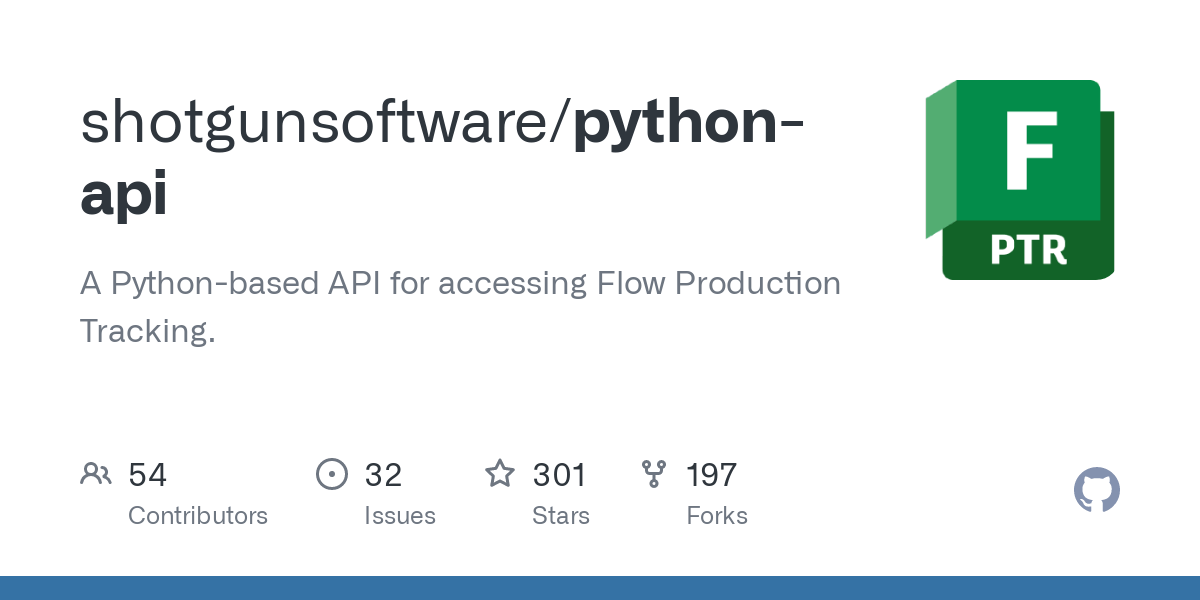Click the GitHub Octocat logo
Image resolution: width=1200 pixels, height=600 pixels.
1096,491
